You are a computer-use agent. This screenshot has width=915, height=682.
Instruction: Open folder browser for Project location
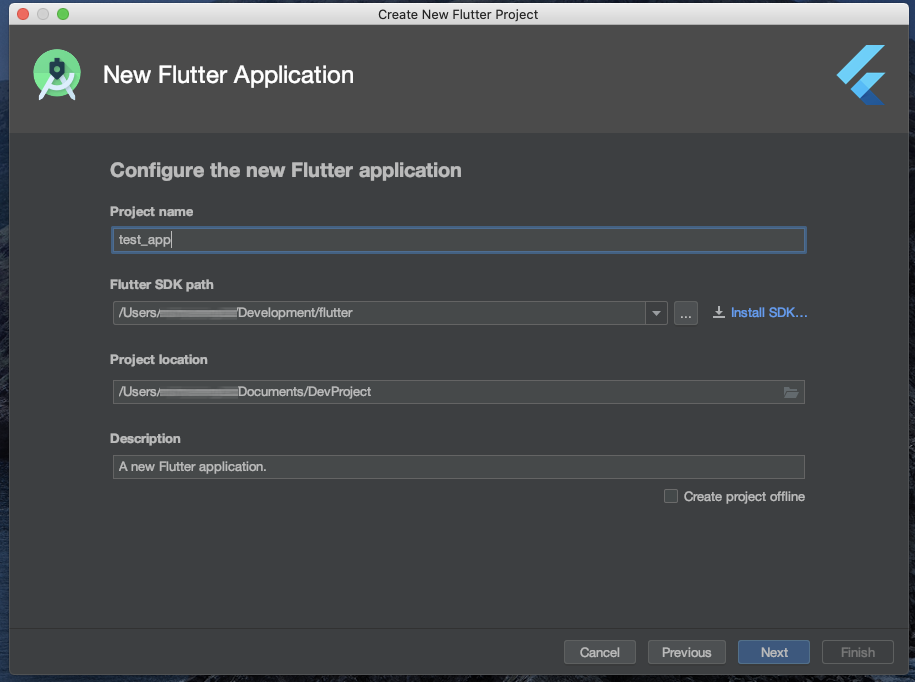point(791,392)
